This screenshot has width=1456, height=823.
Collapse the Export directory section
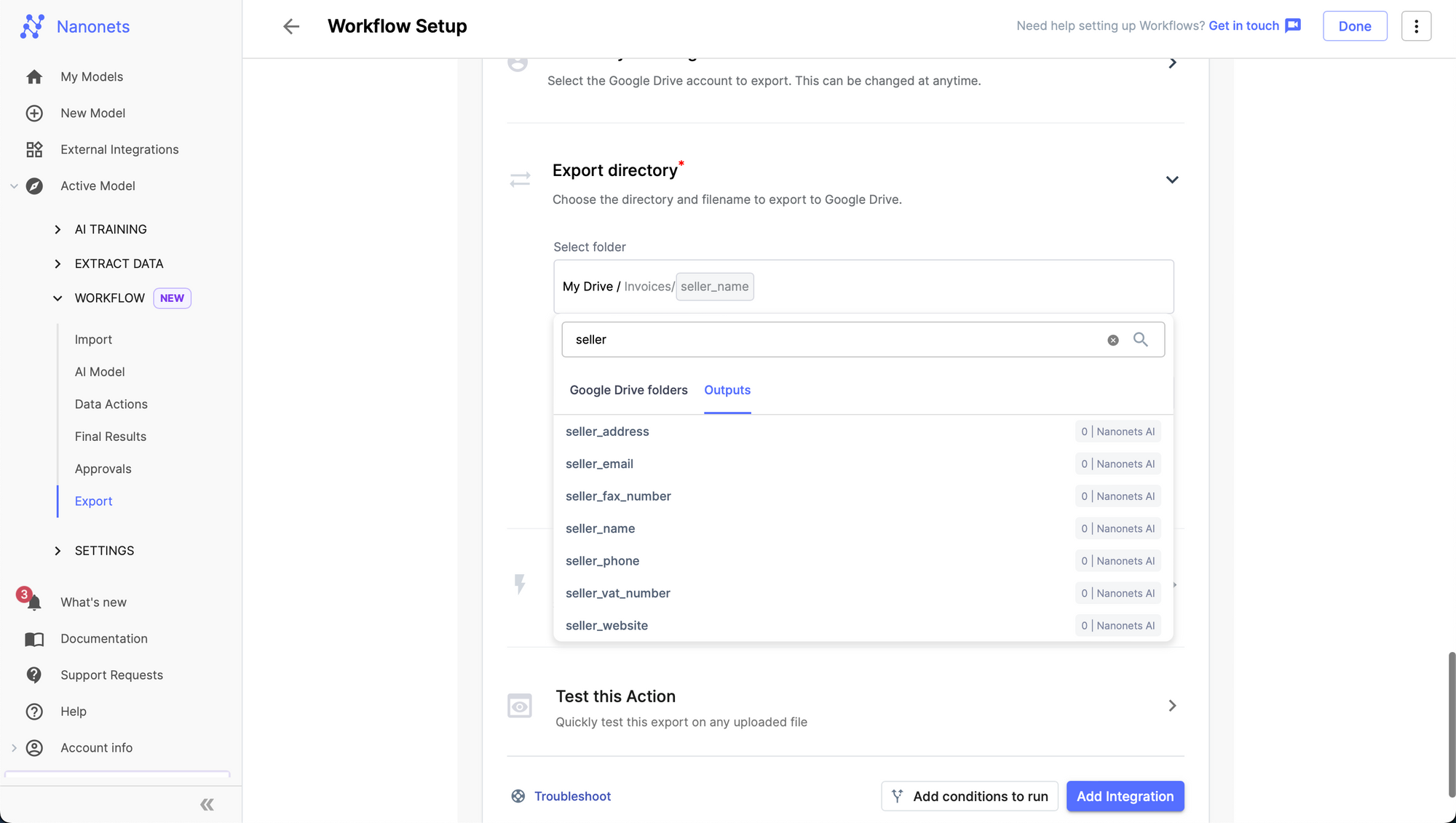click(x=1171, y=180)
